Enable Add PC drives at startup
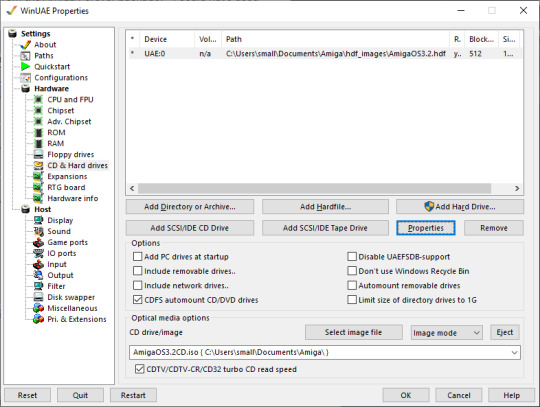 137,257
